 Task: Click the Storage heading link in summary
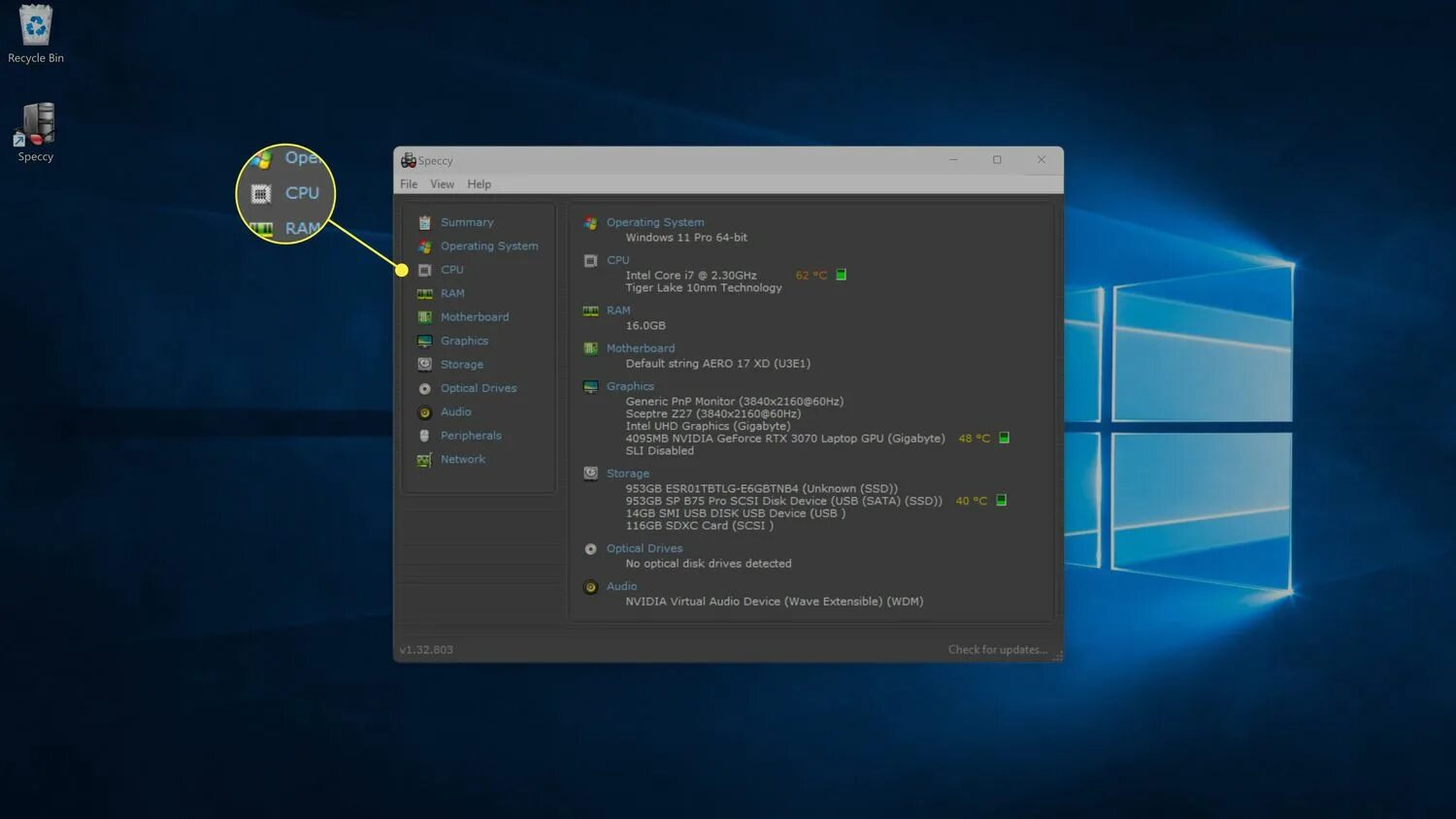coord(628,474)
